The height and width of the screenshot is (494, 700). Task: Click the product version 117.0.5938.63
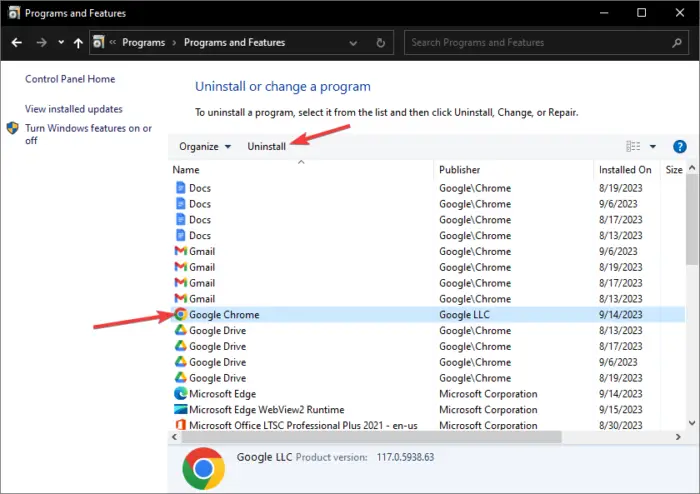[x=405, y=457]
